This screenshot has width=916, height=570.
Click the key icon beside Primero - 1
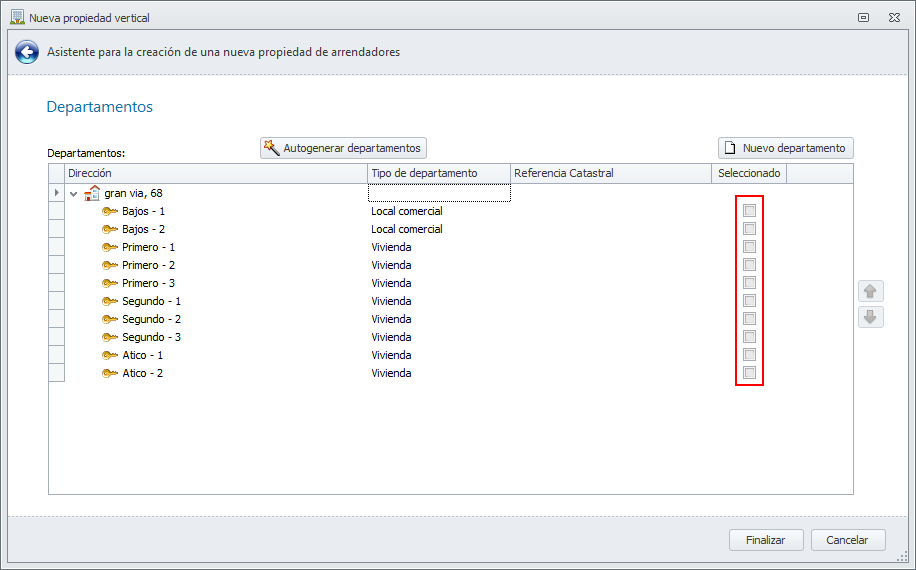point(110,248)
